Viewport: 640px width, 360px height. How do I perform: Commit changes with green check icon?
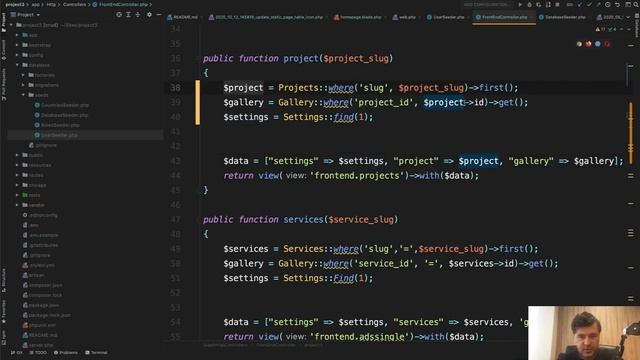tap(589, 4)
